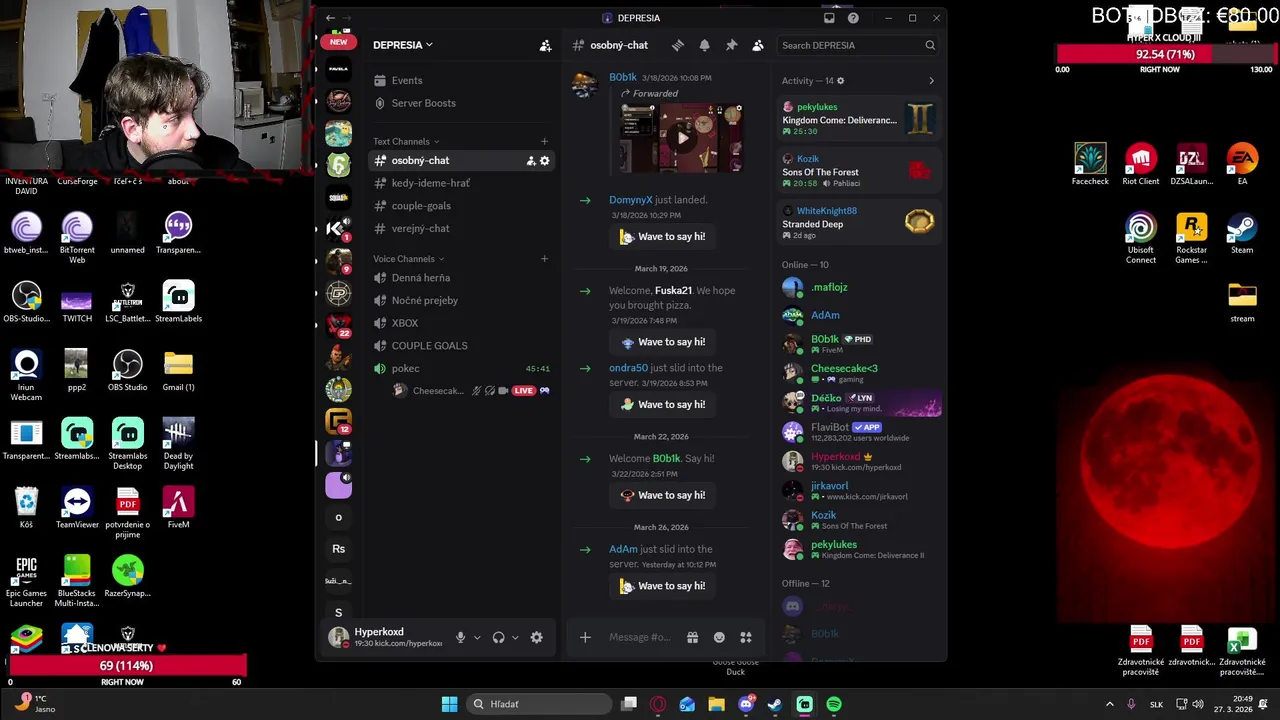Collapse the Text Channels category
The height and width of the screenshot is (720, 1280).
pos(406,141)
